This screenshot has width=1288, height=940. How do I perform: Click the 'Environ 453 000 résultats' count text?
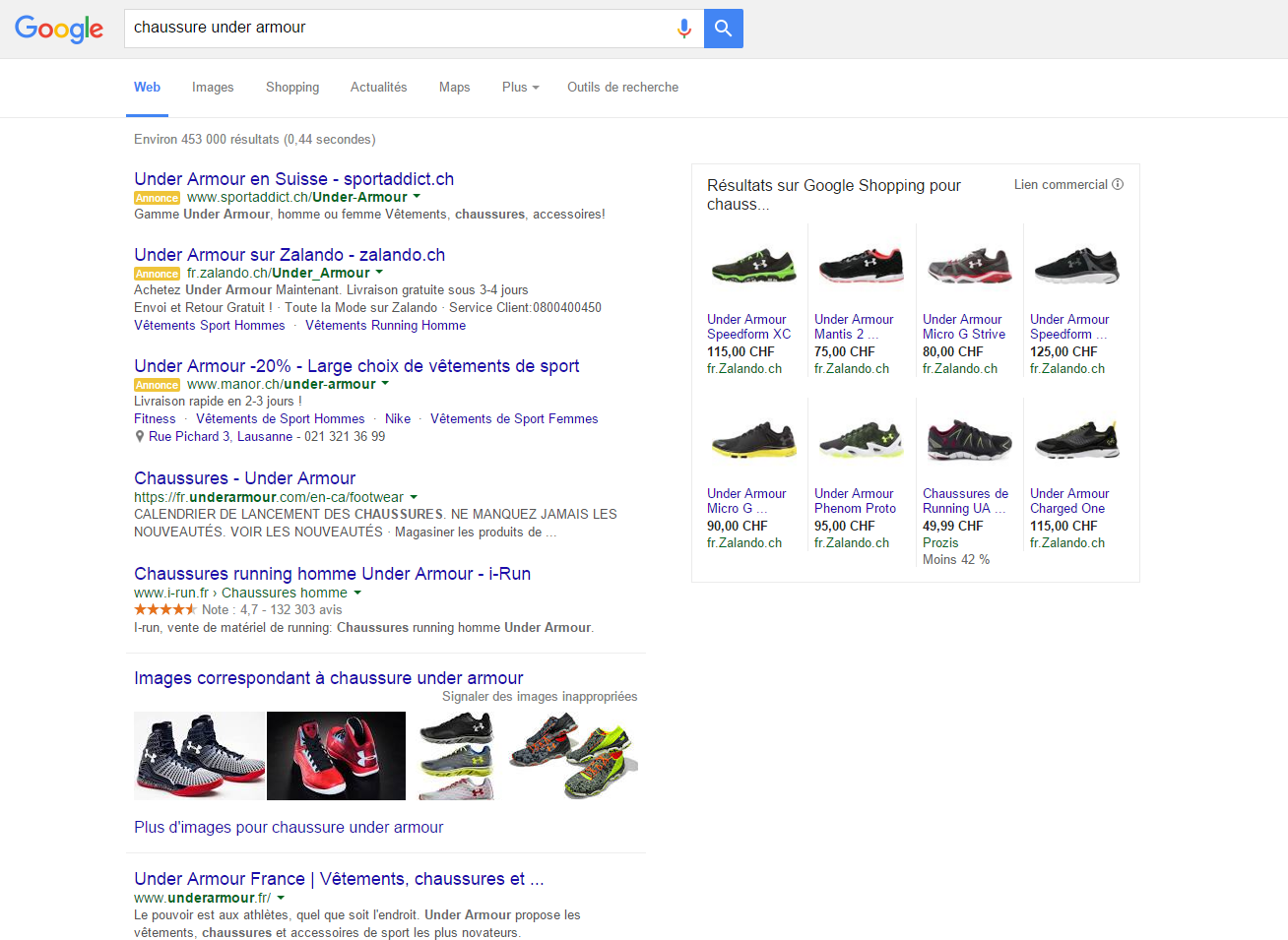207,140
